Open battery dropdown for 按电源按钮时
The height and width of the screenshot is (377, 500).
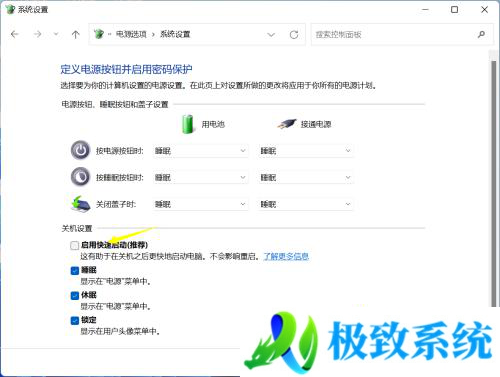200,151
